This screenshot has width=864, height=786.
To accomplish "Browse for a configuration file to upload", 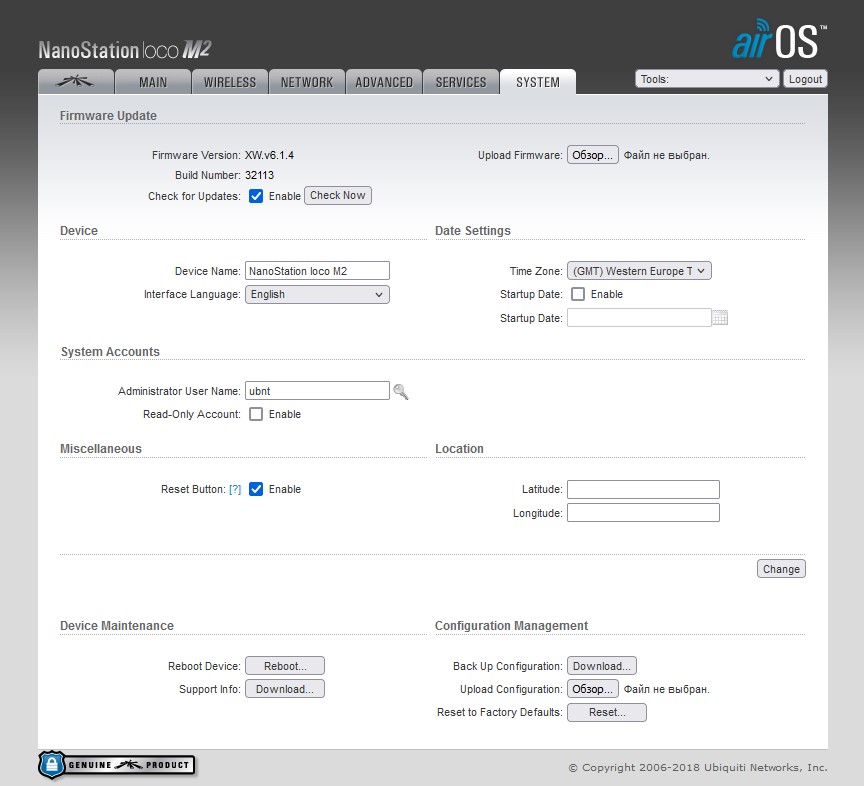I will [592, 689].
